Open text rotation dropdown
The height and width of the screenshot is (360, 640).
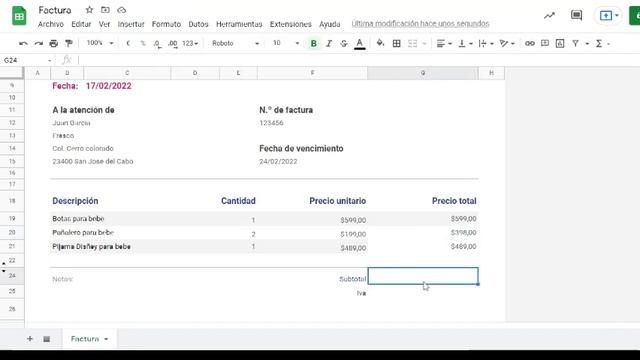point(507,43)
